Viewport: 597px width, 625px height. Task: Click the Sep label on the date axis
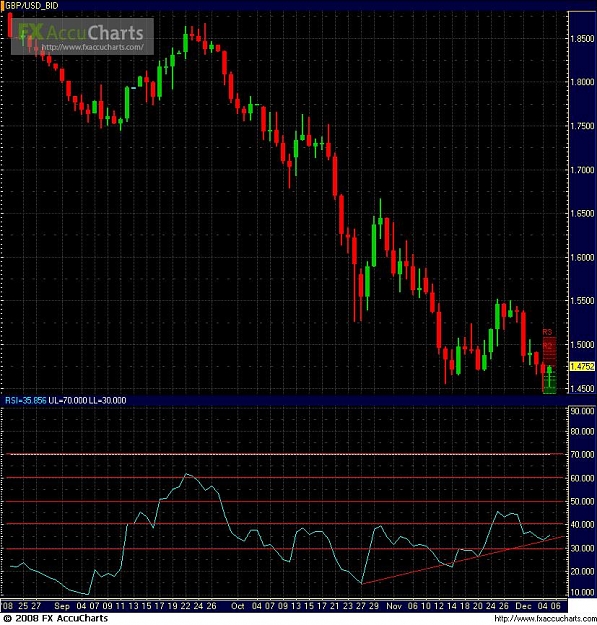[62, 606]
